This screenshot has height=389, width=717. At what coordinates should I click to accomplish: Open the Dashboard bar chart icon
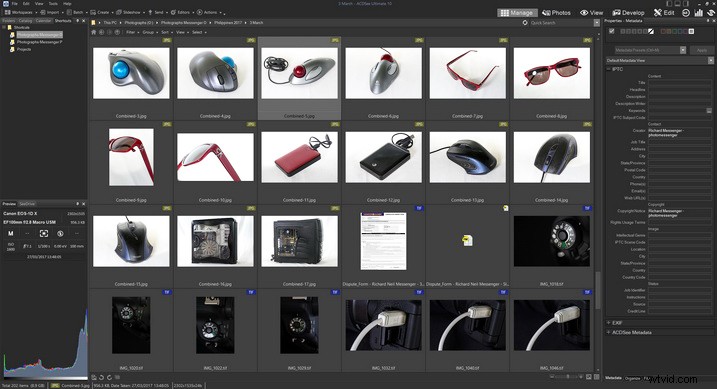click(x=698, y=13)
